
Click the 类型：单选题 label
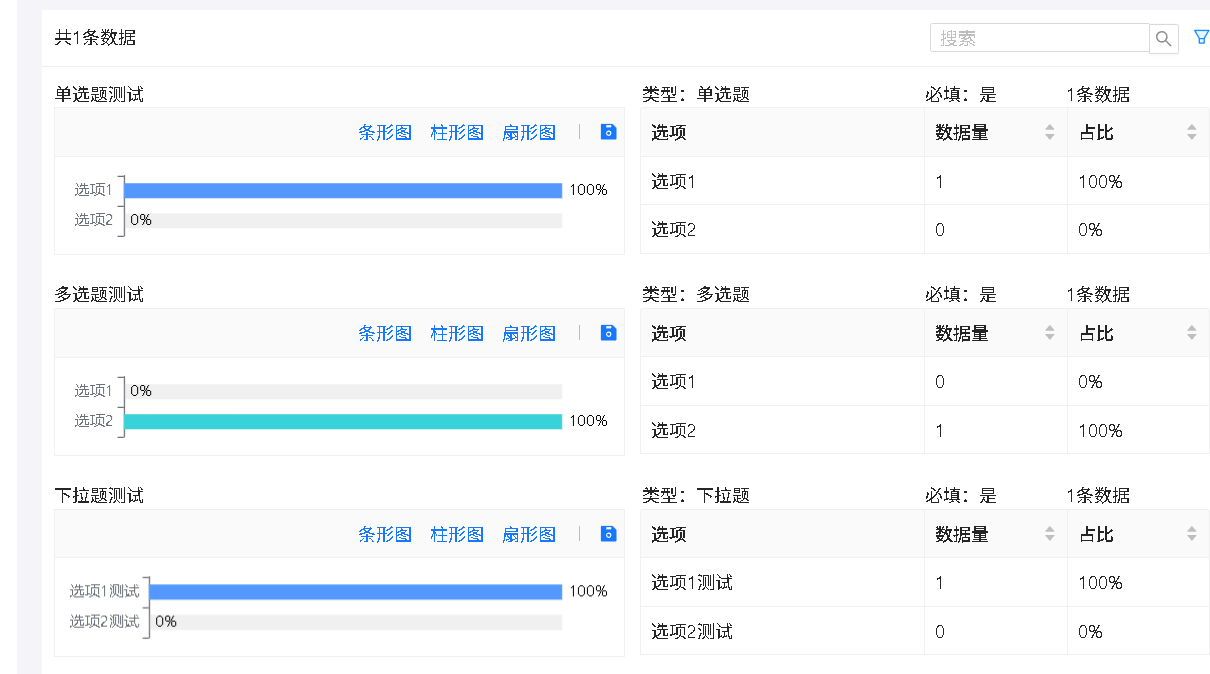point(696,95)
